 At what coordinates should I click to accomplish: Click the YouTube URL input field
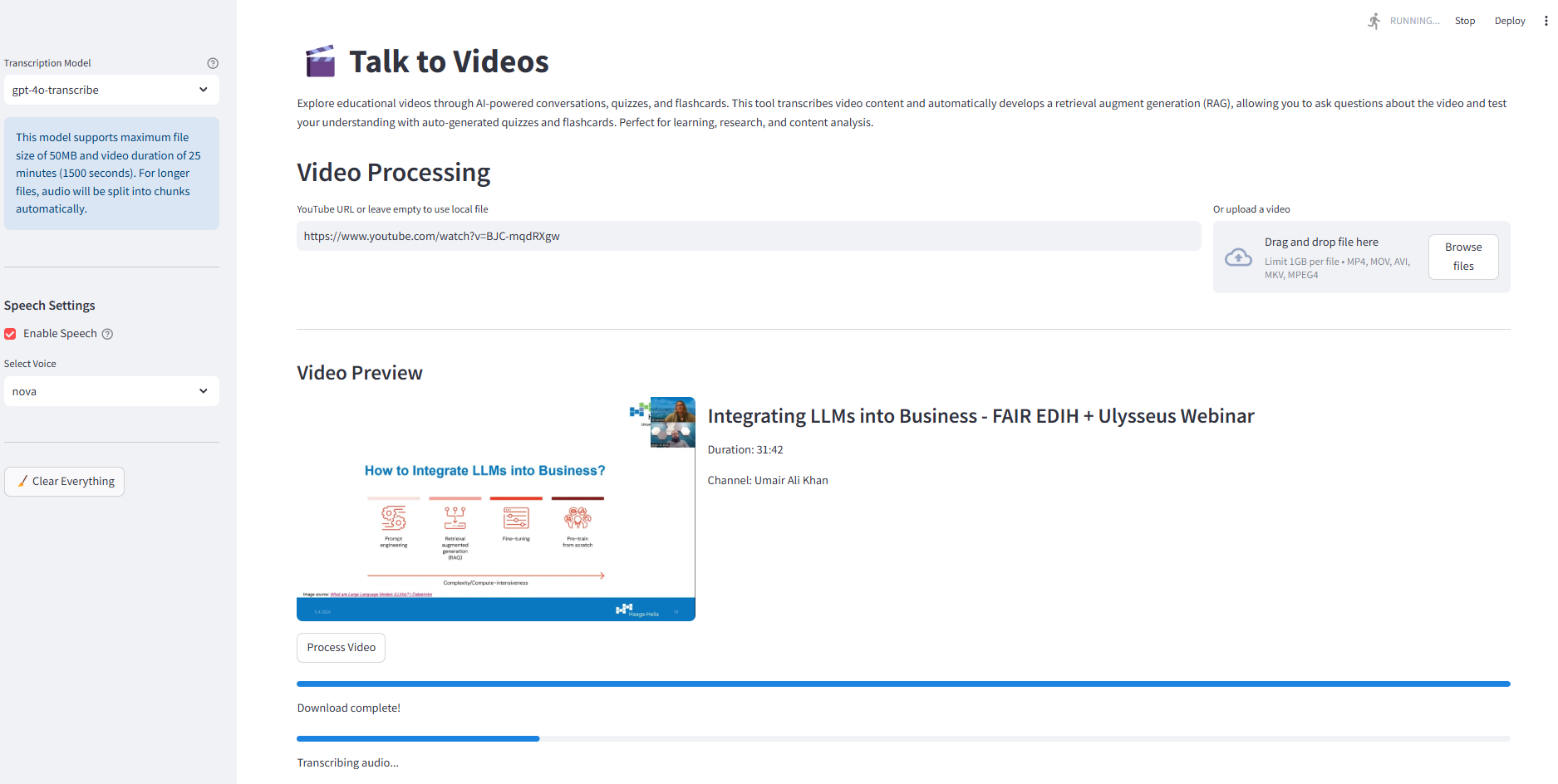pos(749,236)
